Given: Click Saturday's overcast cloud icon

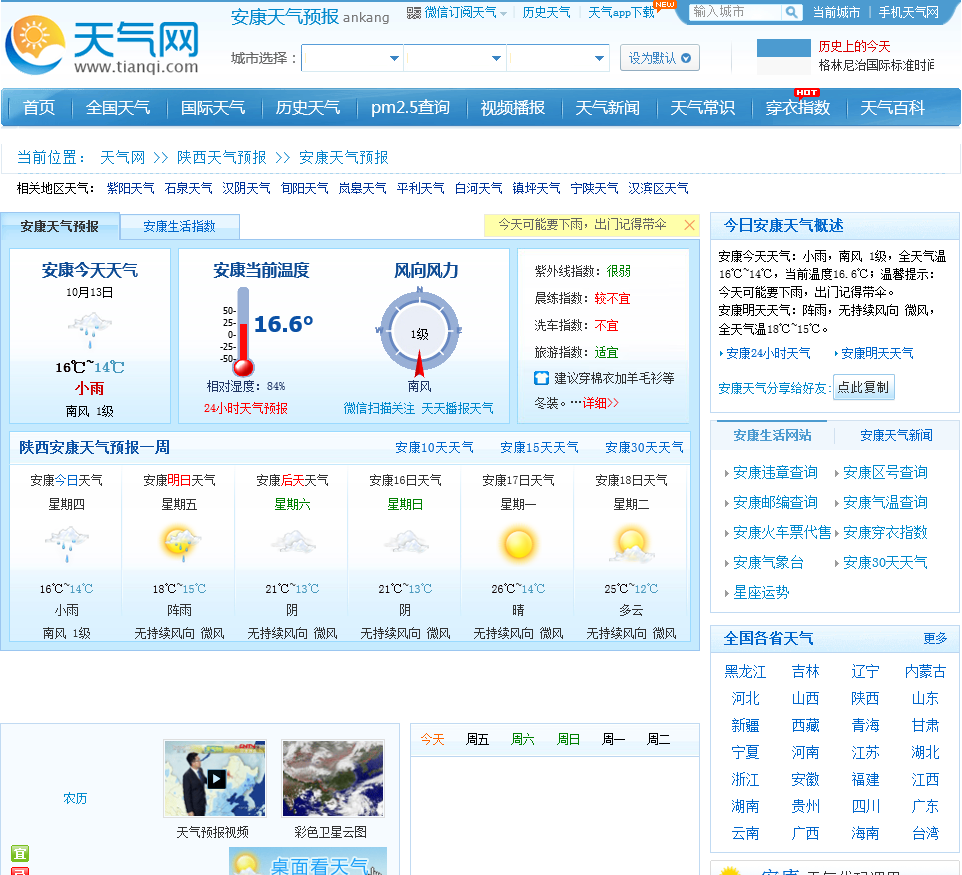Looking at the screenshot, I should (293, 543).
